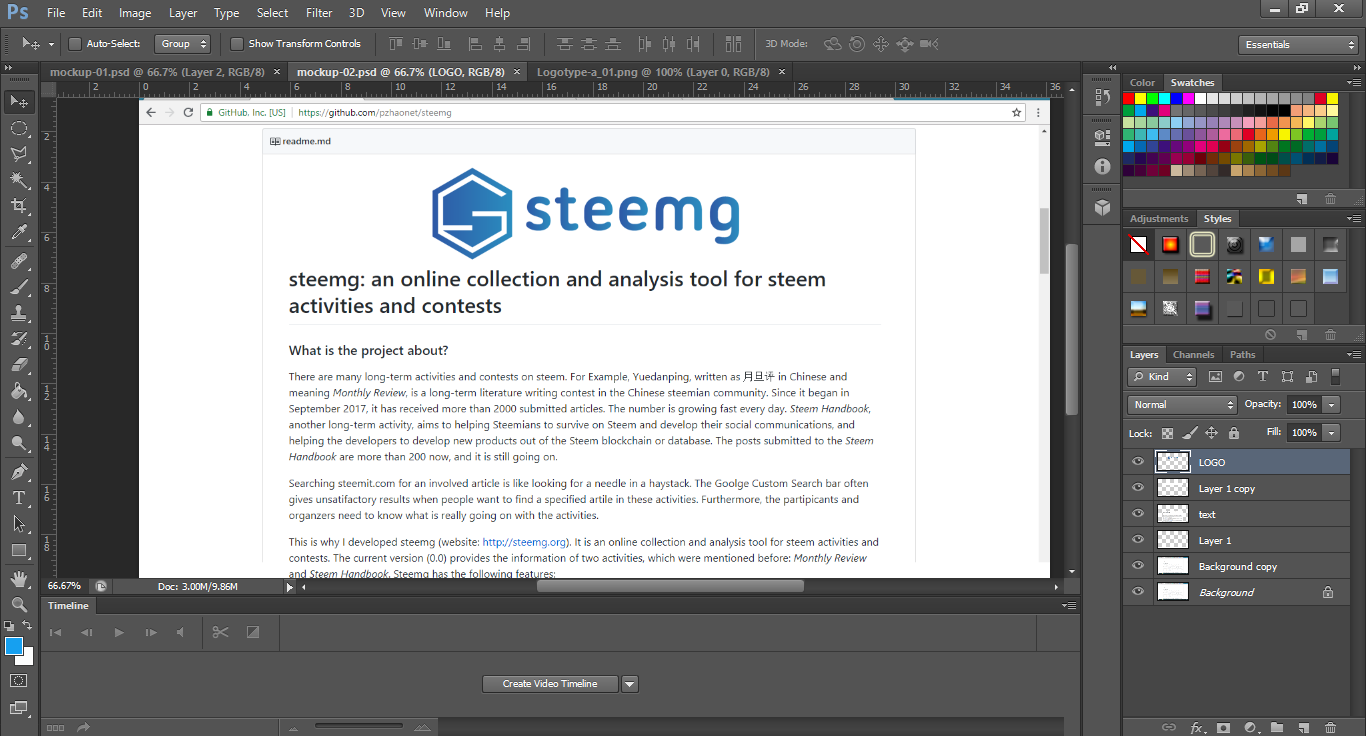Image resolution: width=1366 pixels, height=736 pixels.
Task: Select the Clone Stamp tool
Action: 19,313
